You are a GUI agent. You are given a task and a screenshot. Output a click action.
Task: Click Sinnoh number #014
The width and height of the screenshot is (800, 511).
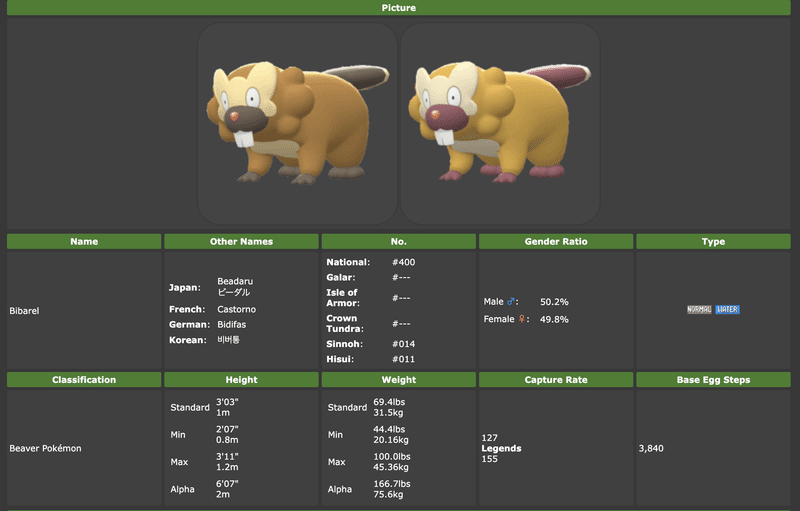coord(404,344)
